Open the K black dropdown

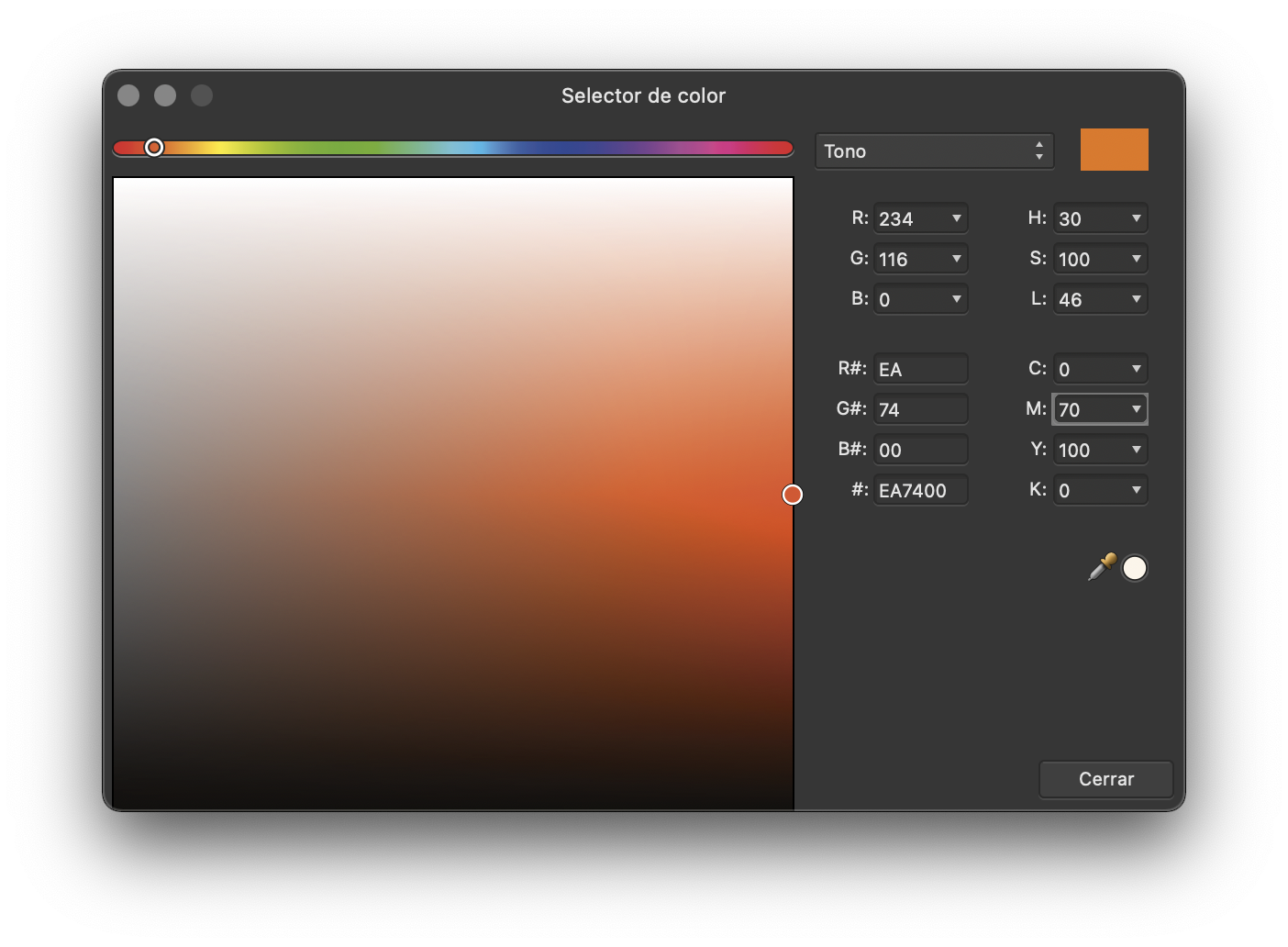pos(1136,490)
